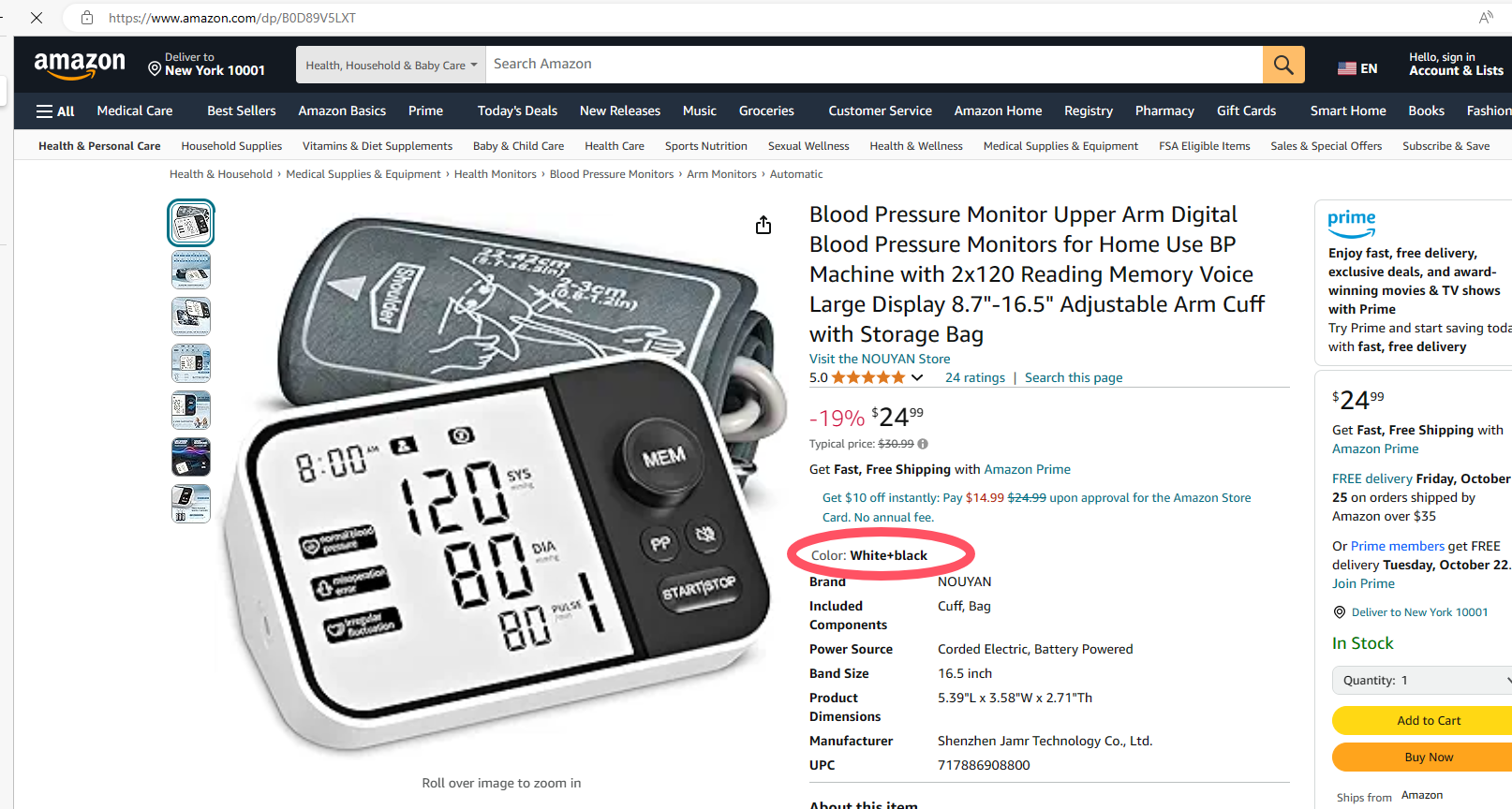Click the share icon above product image
The width and height of the screenshot is (1512, 809).
(763, 225)
